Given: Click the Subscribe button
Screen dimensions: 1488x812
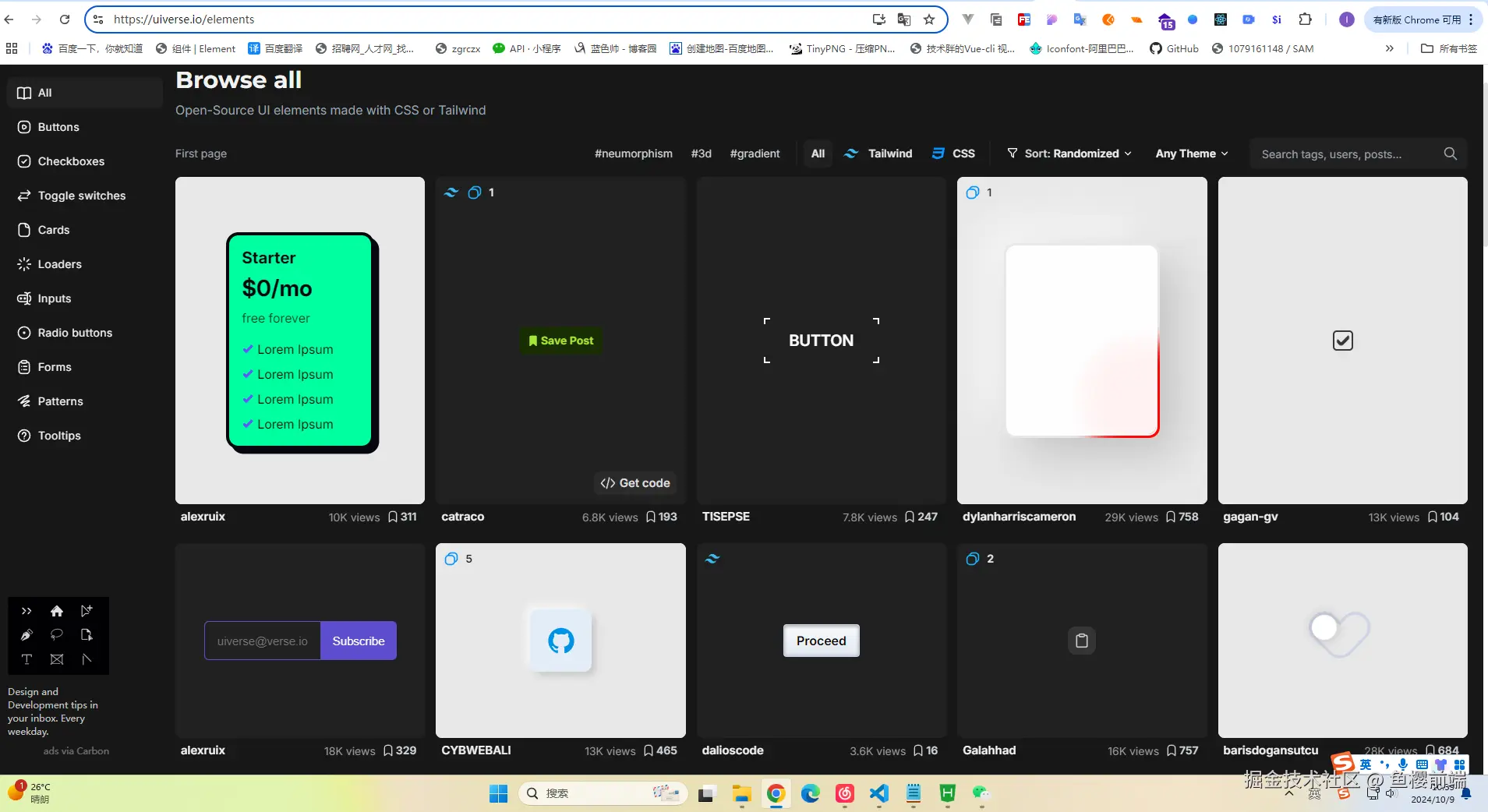Looking at the screenshot, I should coord(359,641).
